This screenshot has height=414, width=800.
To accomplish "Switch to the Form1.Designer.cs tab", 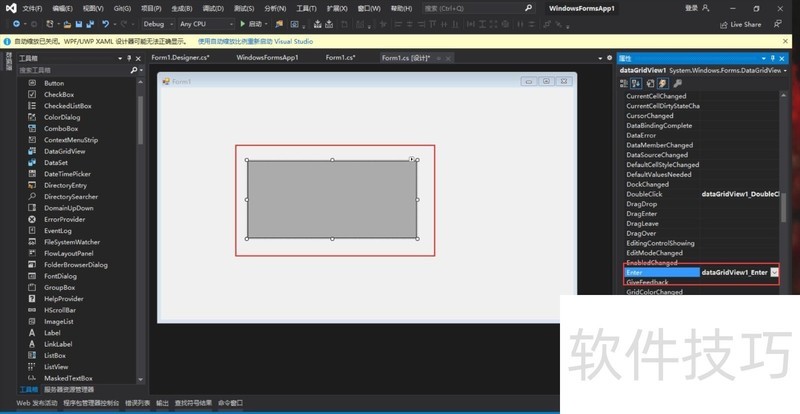I will [180, 58].
